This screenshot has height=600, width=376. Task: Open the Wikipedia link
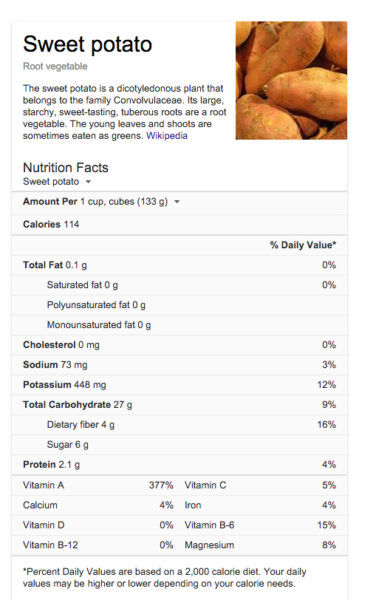click(167, 136)
